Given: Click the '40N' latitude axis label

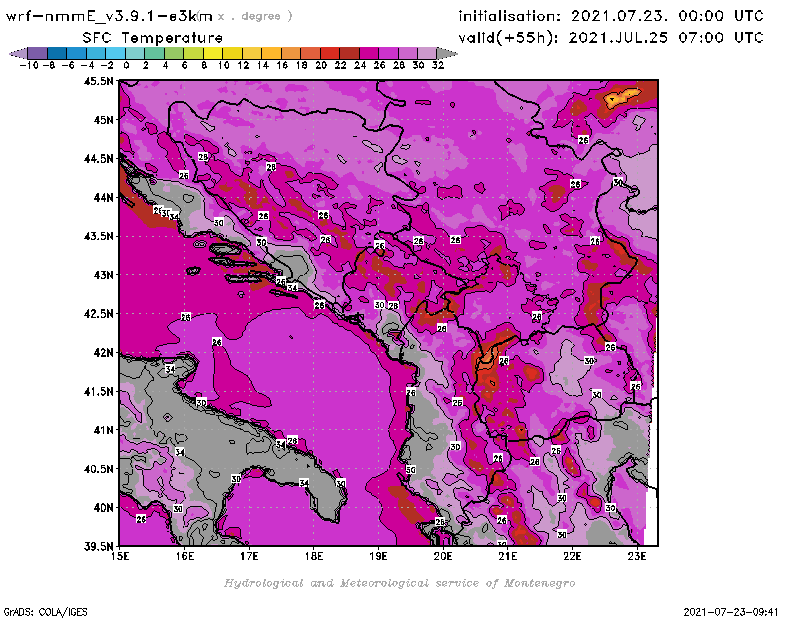Looking at the screenshot, I should (x=103, y=508).
